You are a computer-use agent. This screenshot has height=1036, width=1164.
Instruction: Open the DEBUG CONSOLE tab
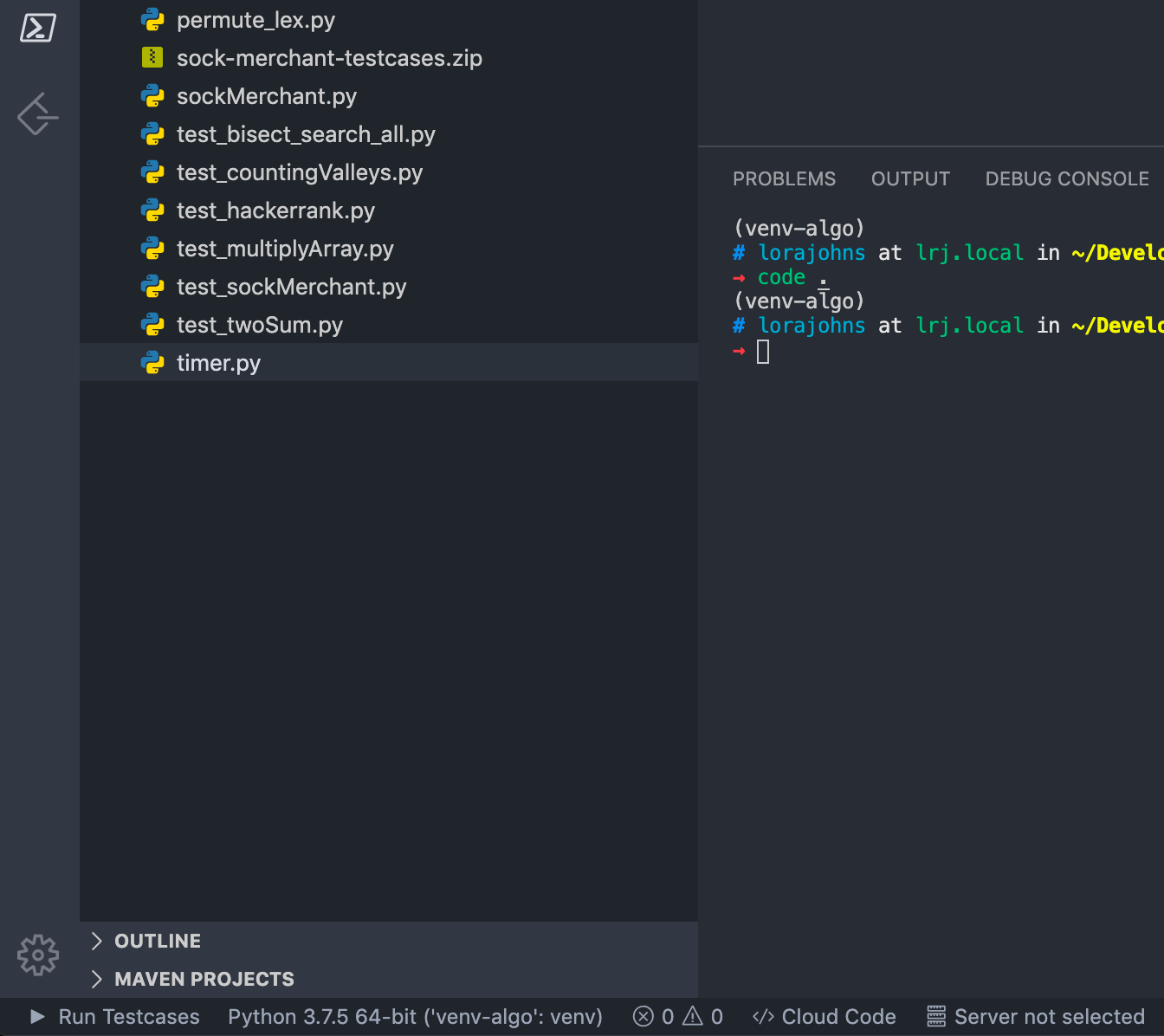pos(1067,178)
